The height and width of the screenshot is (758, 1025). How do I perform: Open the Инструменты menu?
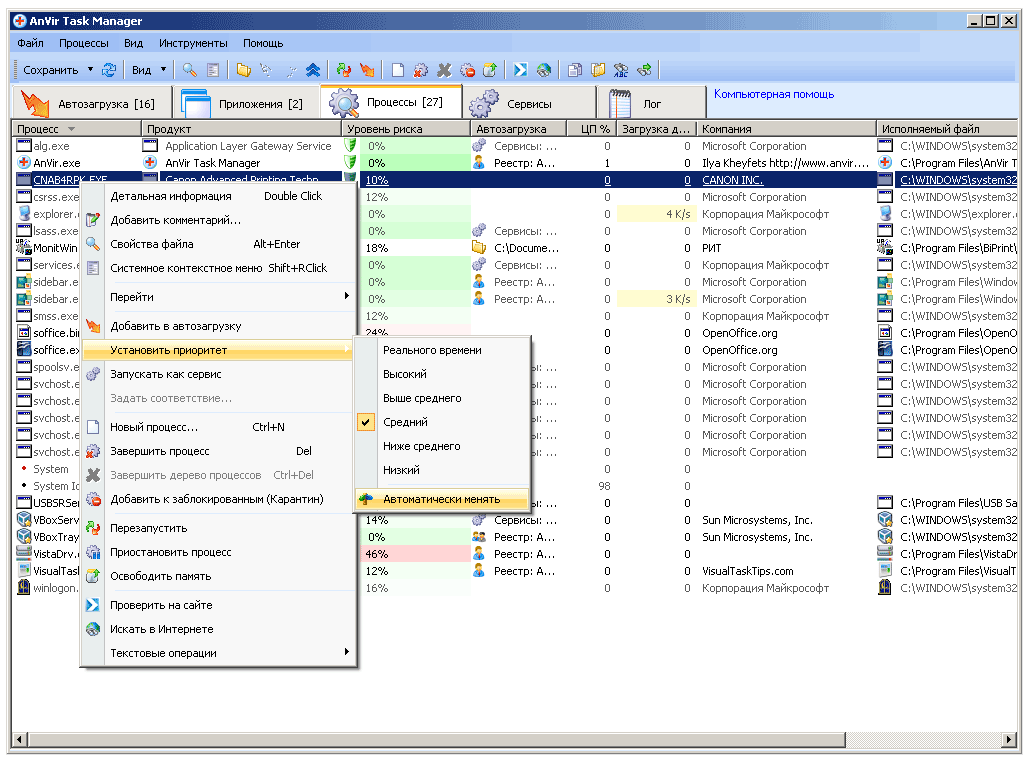click(193, 43)
